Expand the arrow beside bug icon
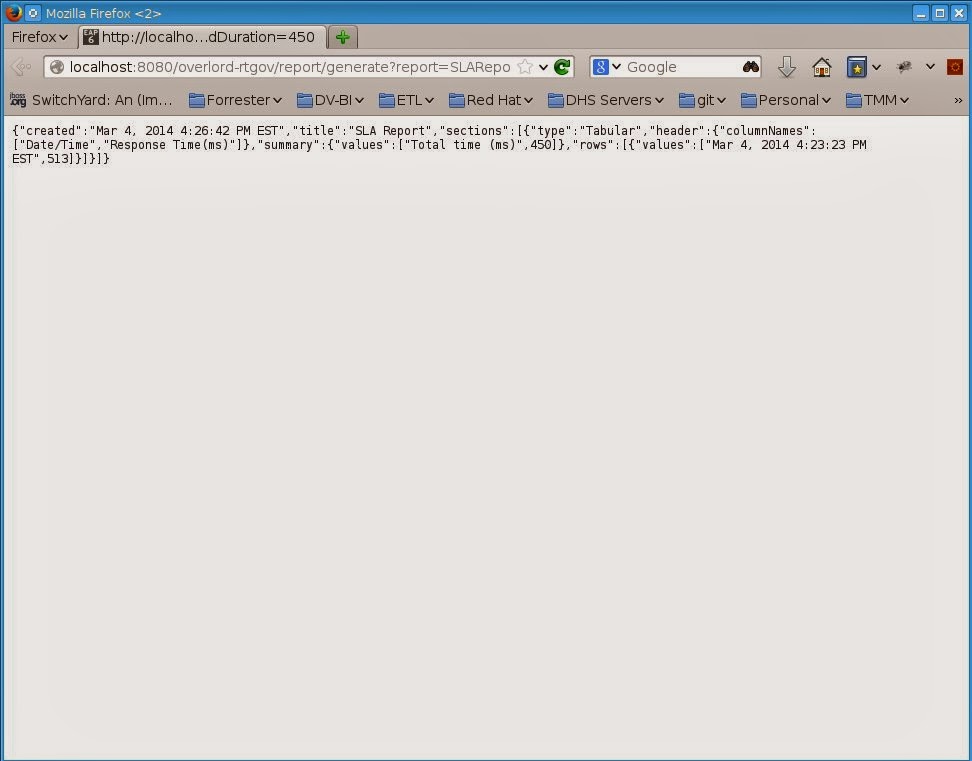This screenshot has width=972, height=761. tap(930, 67)
